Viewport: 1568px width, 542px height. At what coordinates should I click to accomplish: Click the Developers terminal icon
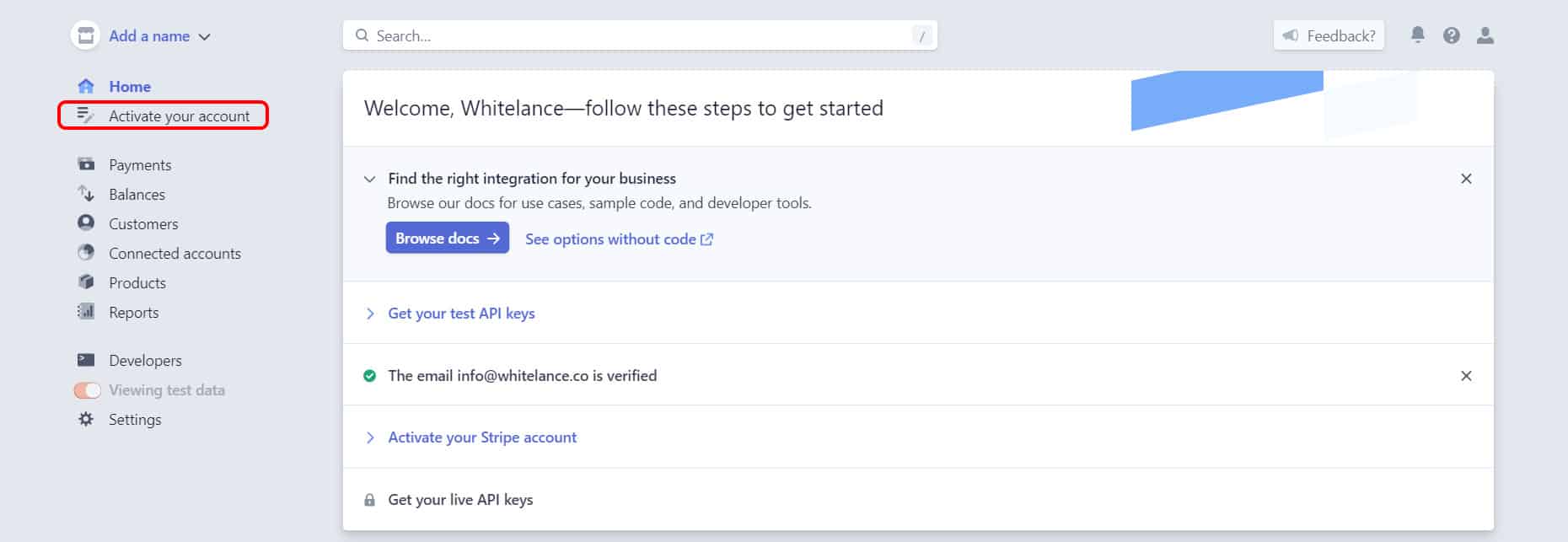(86, 360)
